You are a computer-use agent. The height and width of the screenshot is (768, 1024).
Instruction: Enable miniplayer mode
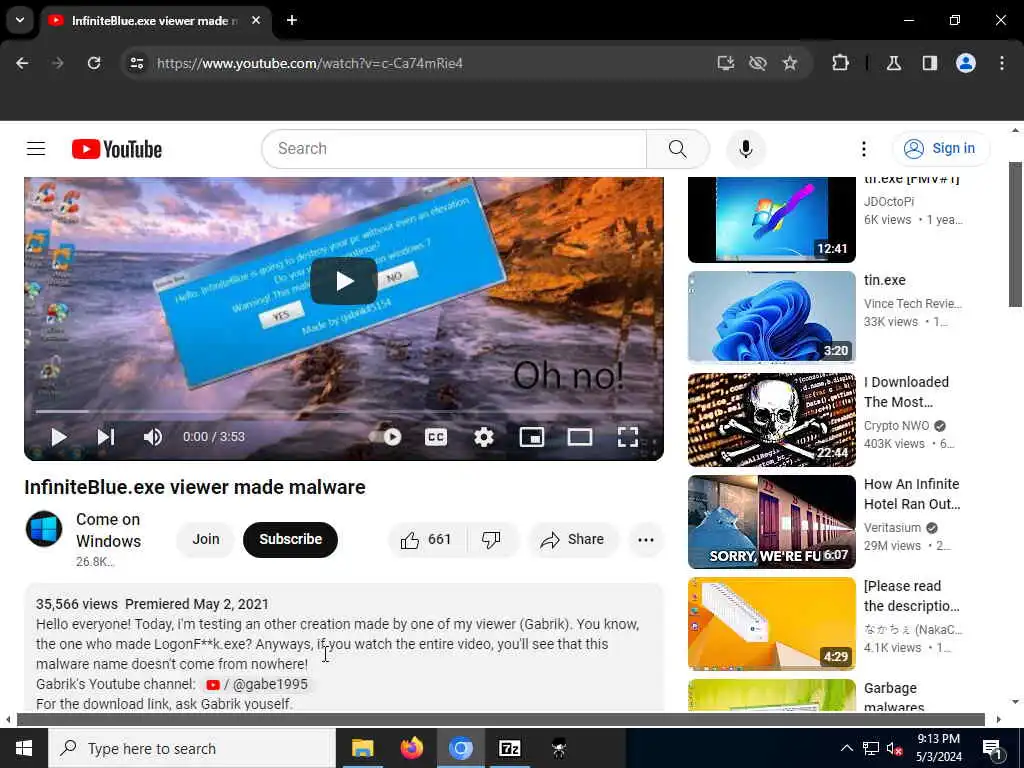532,437
